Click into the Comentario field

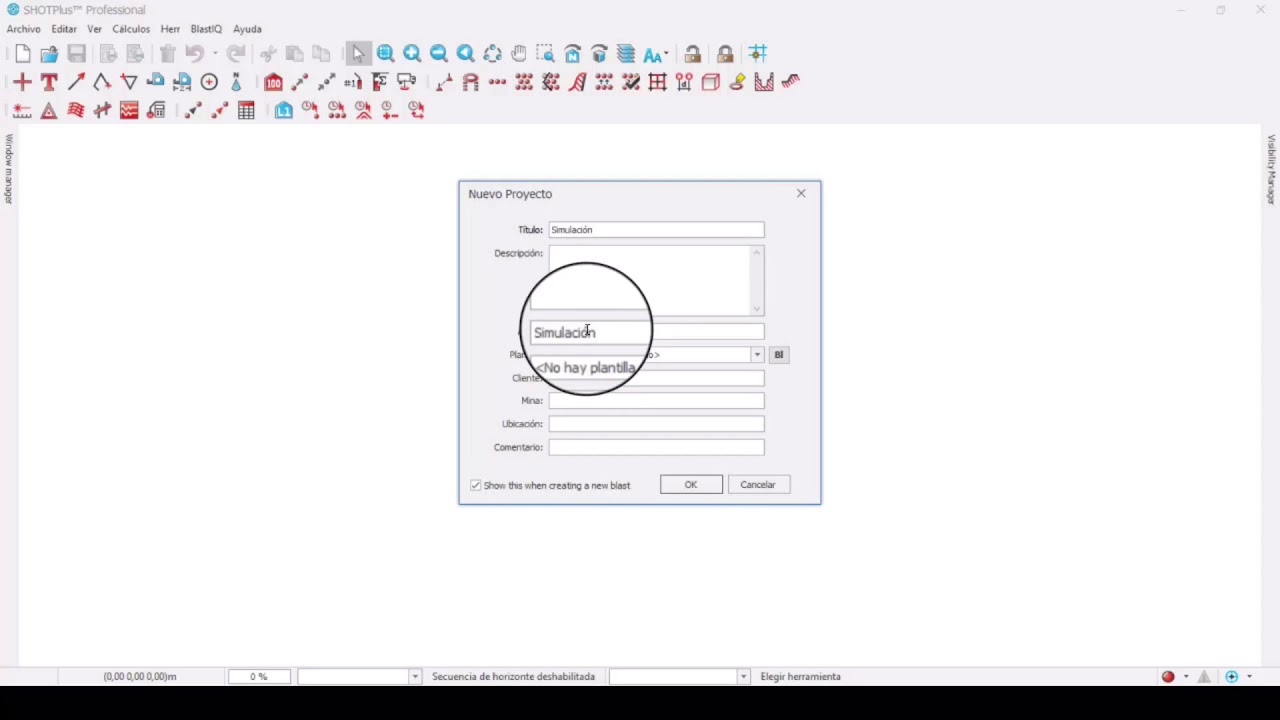coord(656,448)
